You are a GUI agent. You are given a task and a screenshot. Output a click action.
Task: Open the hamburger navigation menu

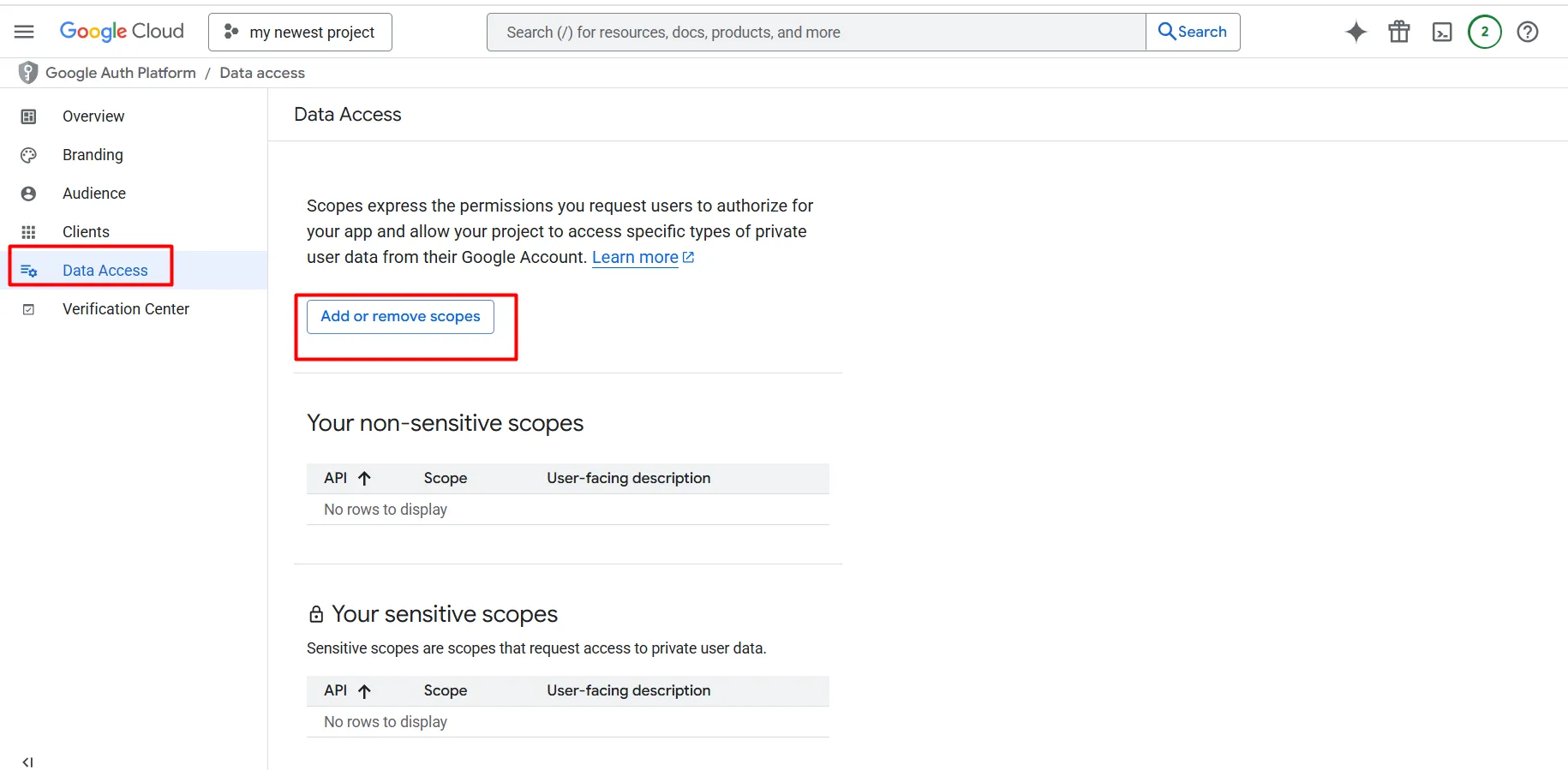pyautogui.click(x=24, y=32)
